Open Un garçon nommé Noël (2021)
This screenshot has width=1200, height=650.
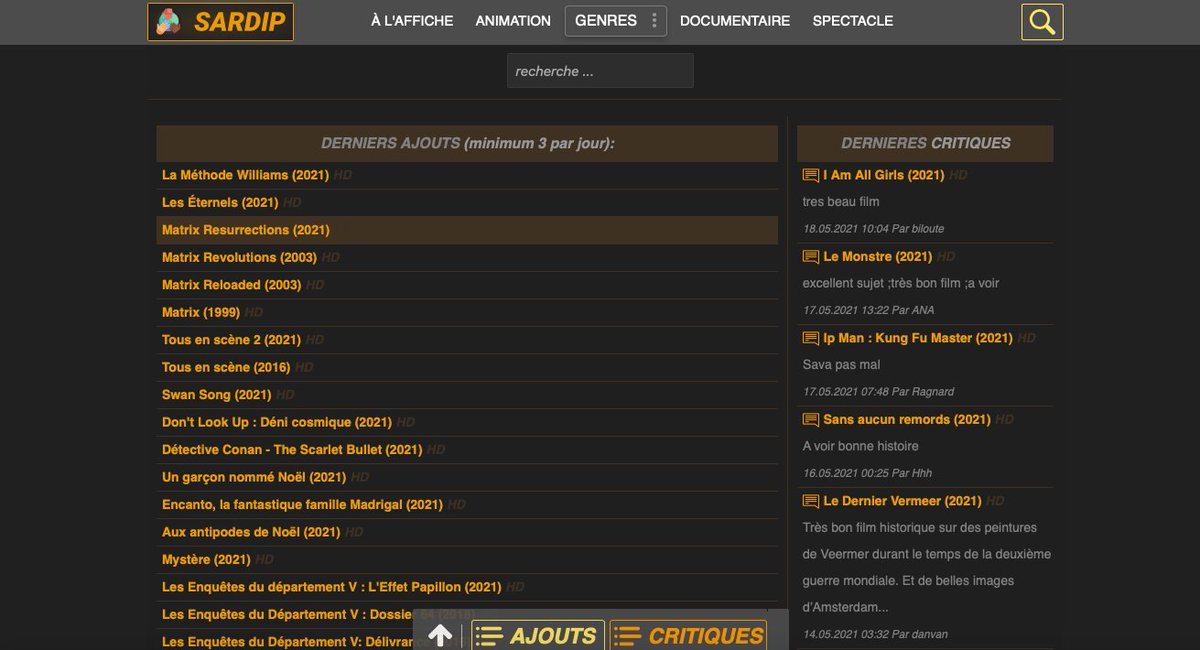pyautogui.click(x=254, y=477)
